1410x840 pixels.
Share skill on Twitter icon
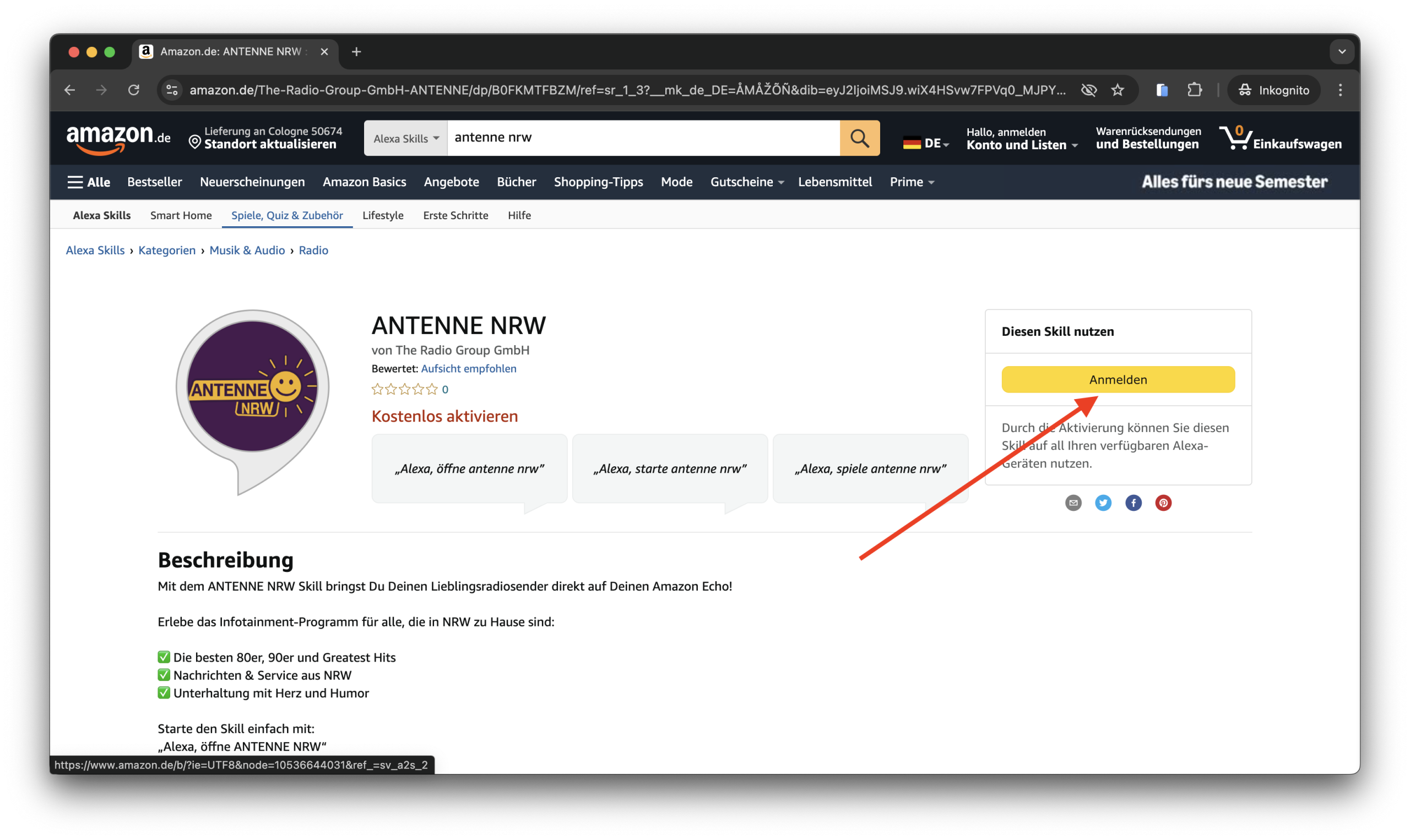[x=1103, y=503]
